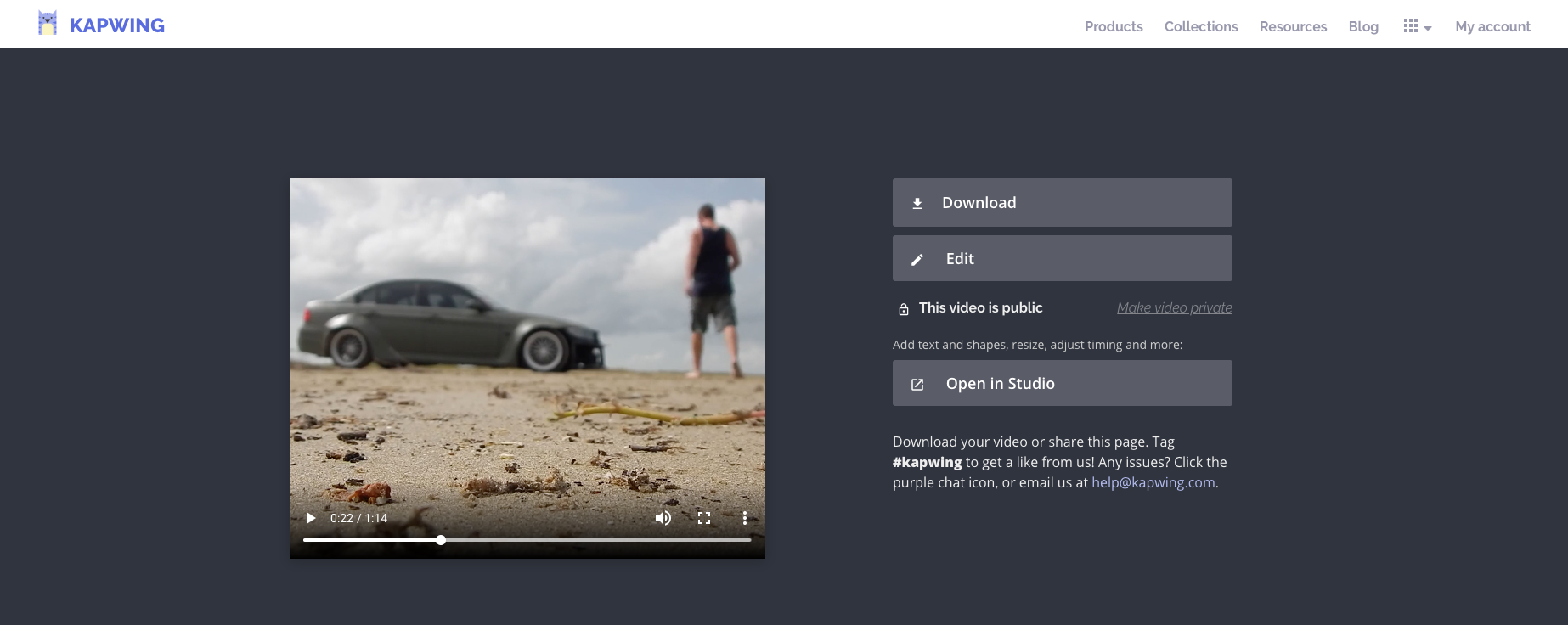1568x625 pixels.
Task: Click the pencil edit icon
Action: (917, 260)
